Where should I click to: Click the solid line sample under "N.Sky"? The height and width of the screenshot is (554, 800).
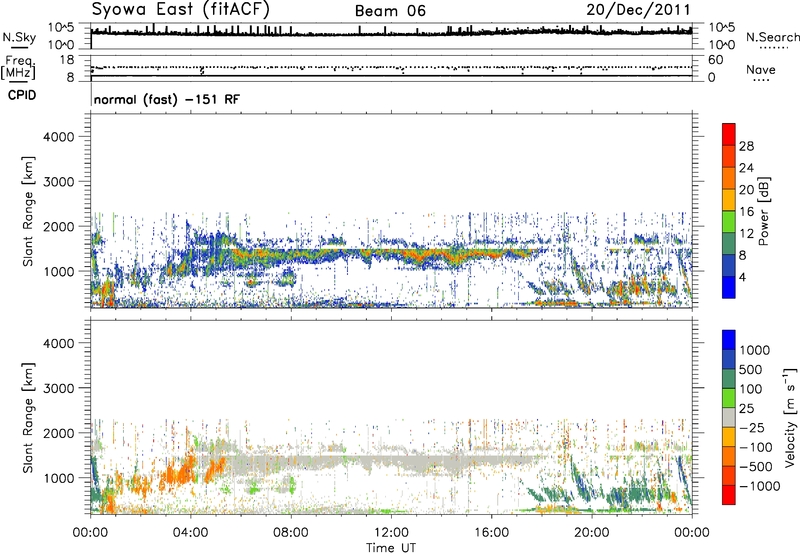[19, 48]
